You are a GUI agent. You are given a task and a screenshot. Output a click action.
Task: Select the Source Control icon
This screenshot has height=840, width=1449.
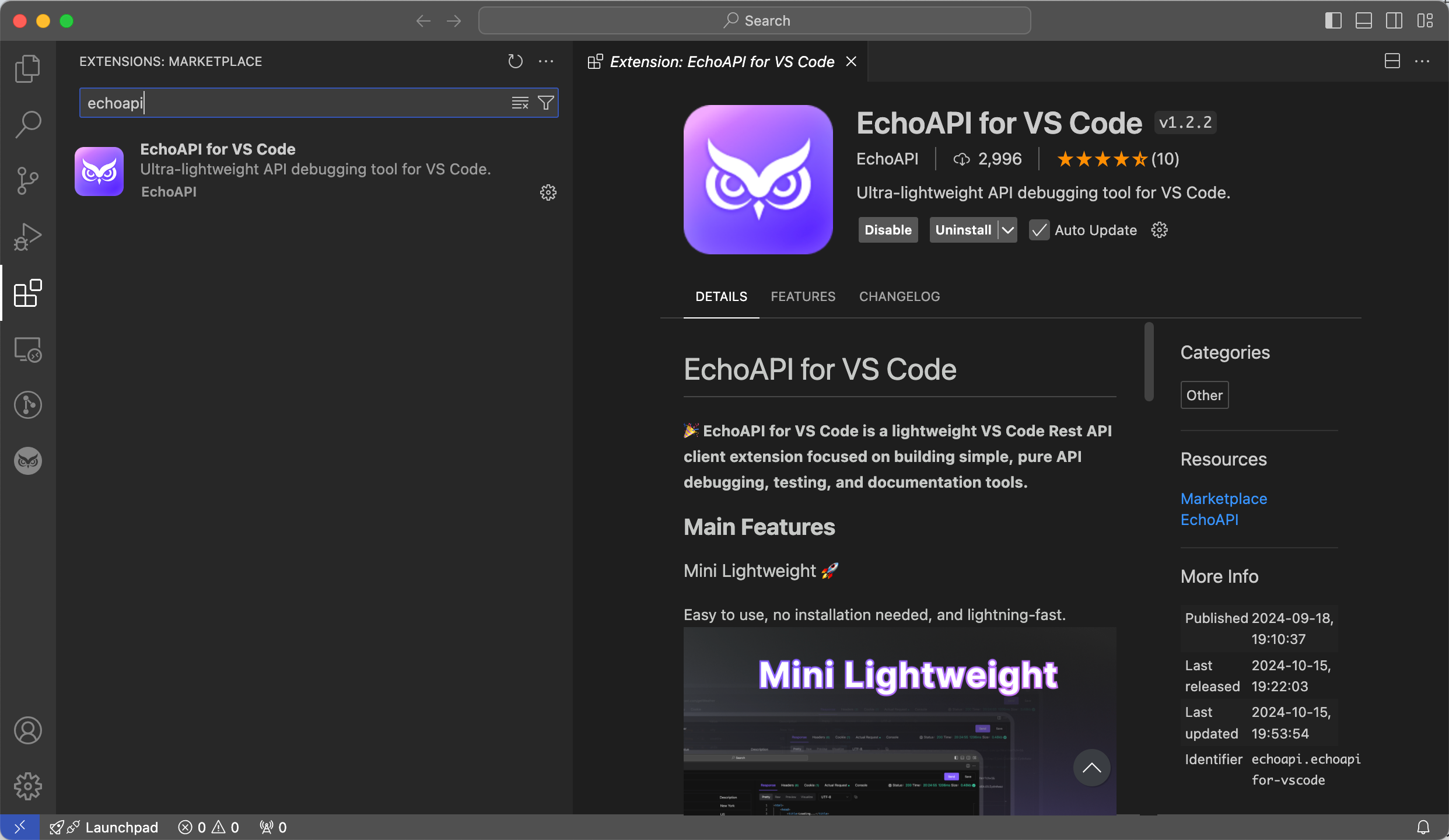tap(27, 180)
